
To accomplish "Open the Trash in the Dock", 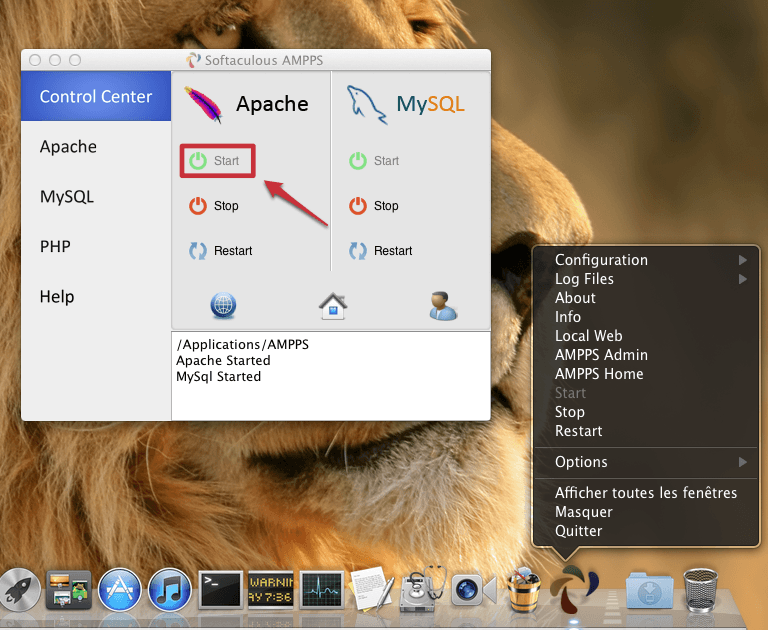I will coord(700,590).
